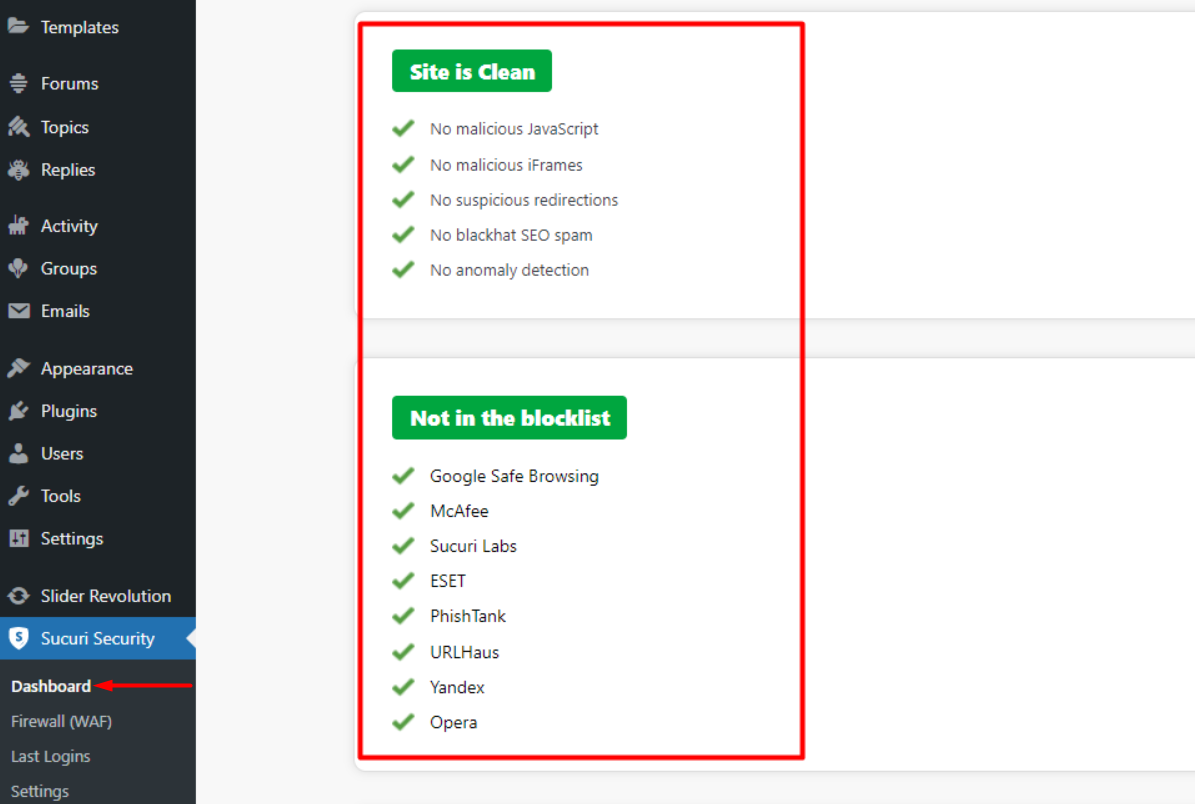1195x804 pixels.
Task: Open the Tools wrench icon
Action: (x=18, y=496)
